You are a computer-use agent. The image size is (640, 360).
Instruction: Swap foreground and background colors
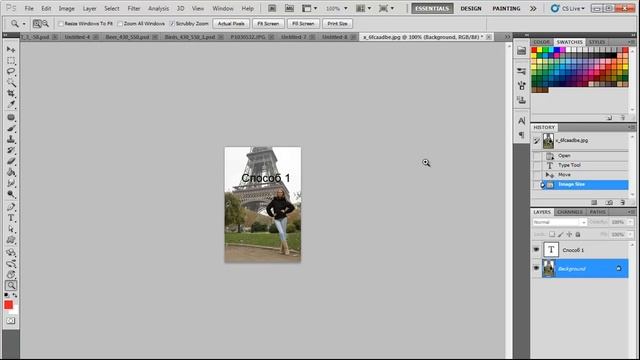coord(15,295)
